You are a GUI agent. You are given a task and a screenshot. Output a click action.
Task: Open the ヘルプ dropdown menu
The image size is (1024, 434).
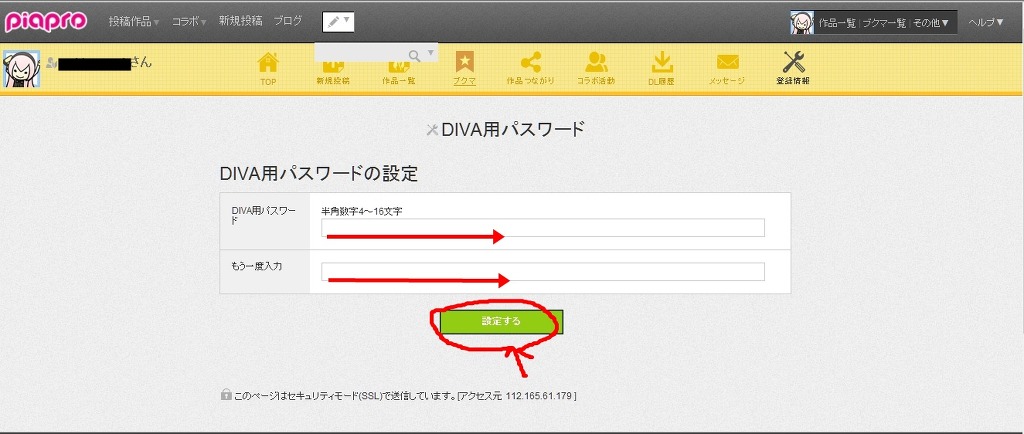point(986,22)
